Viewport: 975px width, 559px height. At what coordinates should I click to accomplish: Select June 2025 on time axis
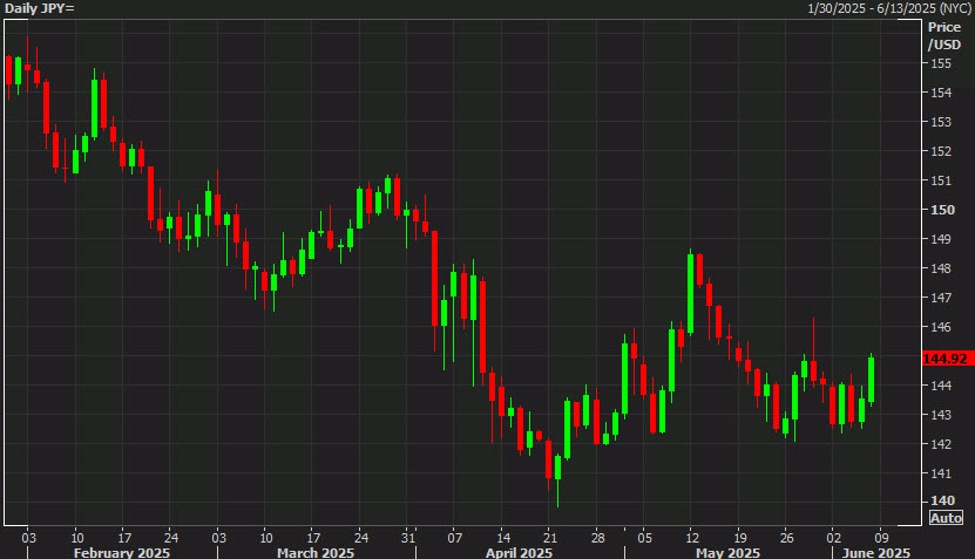(877, 552)
